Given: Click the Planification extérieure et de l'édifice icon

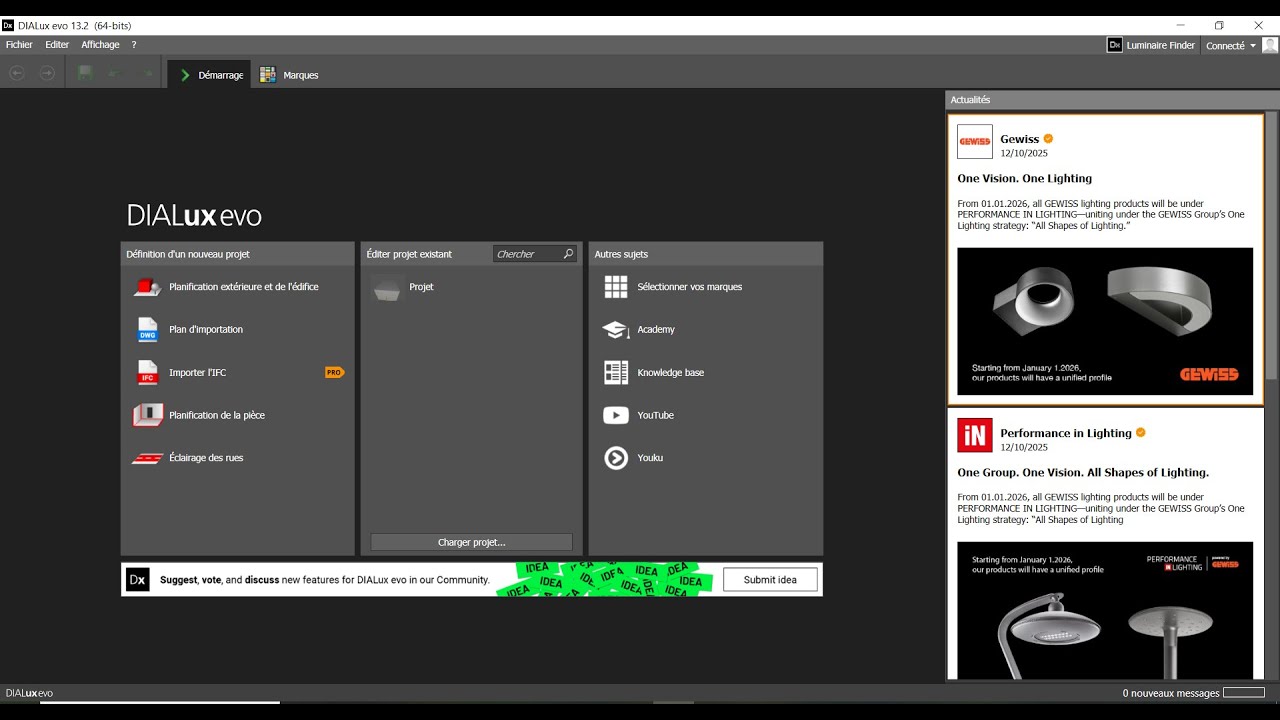Looking at the screenshot, I should 147,287.
